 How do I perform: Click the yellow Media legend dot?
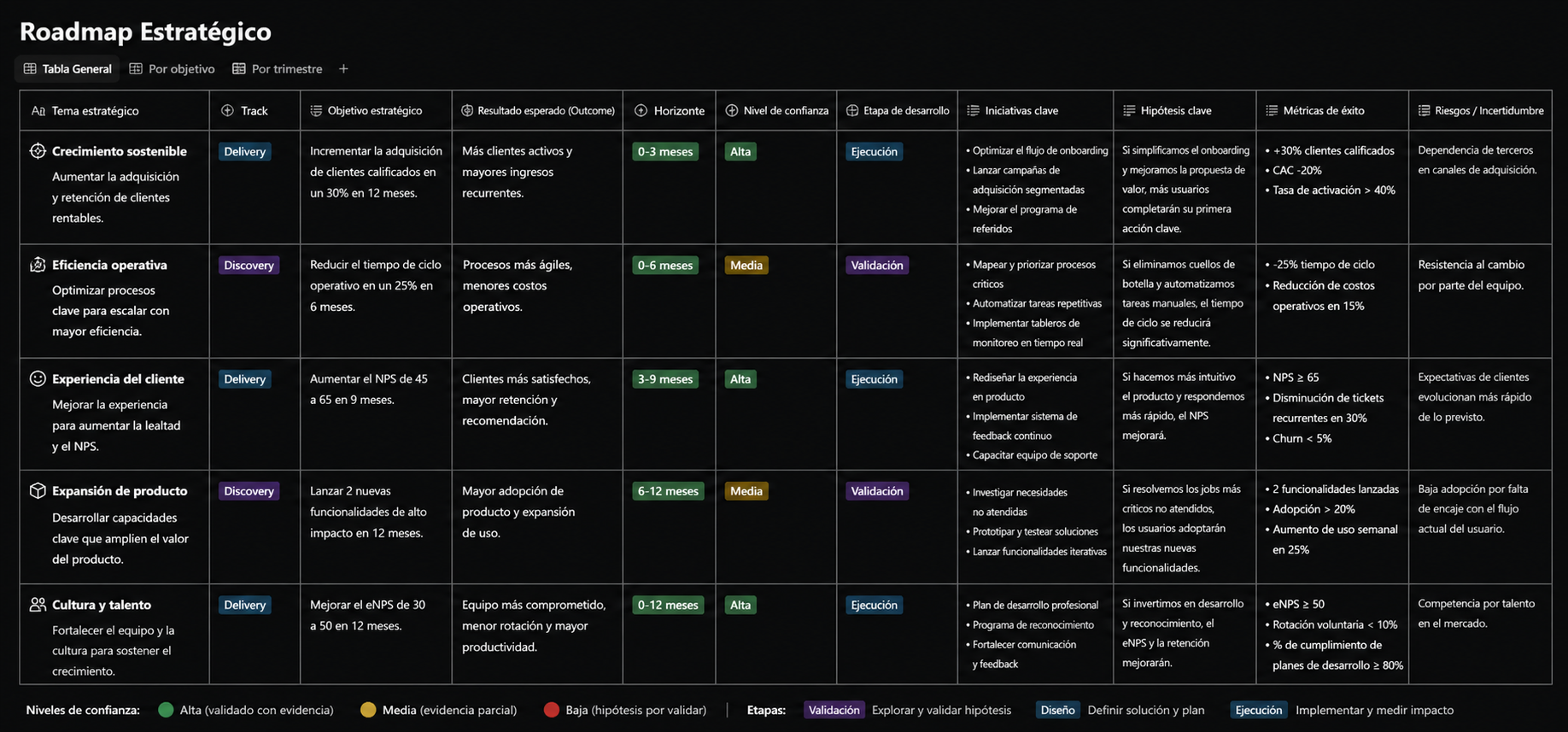(368, 710)
